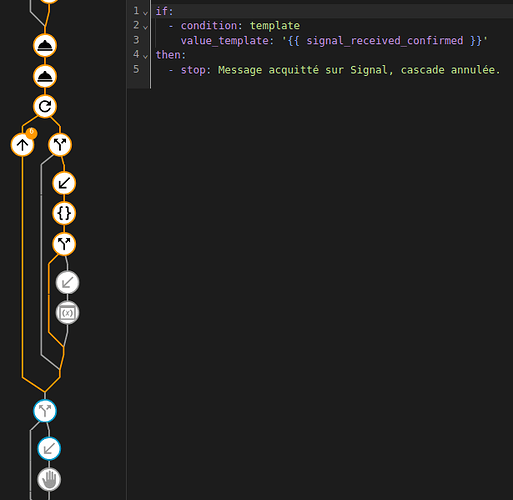Select the grey variable (x) node

[x=67, y=313]
